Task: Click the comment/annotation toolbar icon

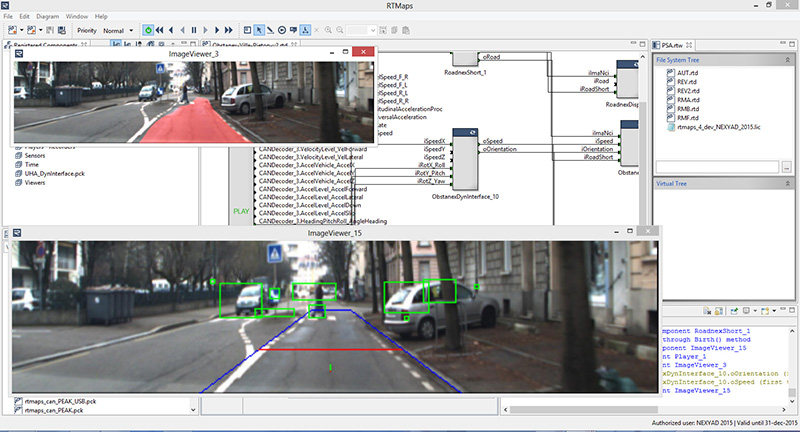Action: (293, 31)
